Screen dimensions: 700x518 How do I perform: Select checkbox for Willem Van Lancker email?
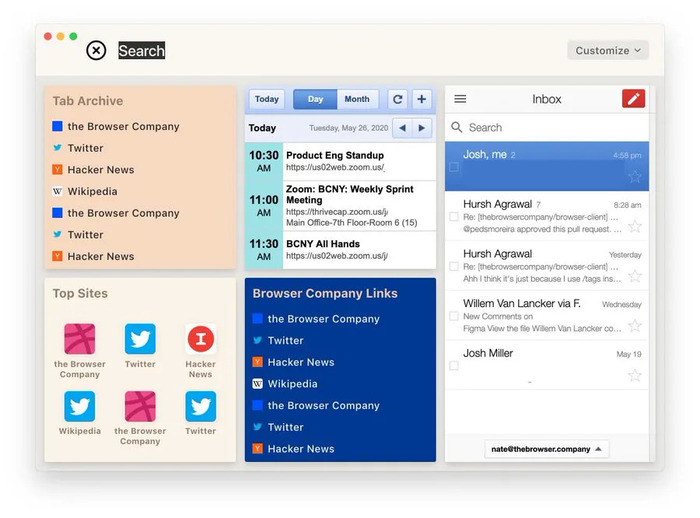click(454, 316)
